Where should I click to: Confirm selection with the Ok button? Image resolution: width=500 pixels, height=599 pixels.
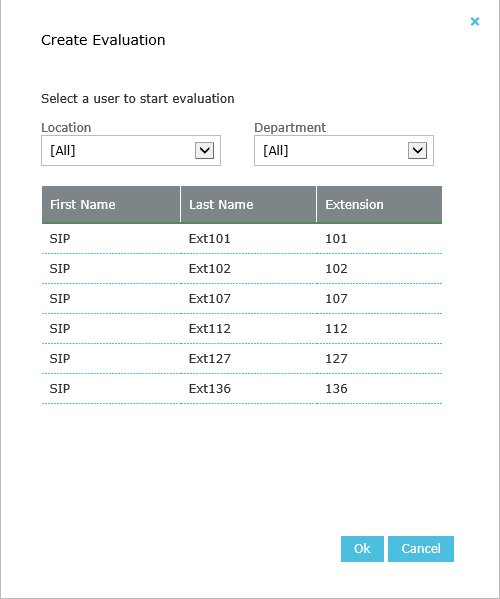362,549
